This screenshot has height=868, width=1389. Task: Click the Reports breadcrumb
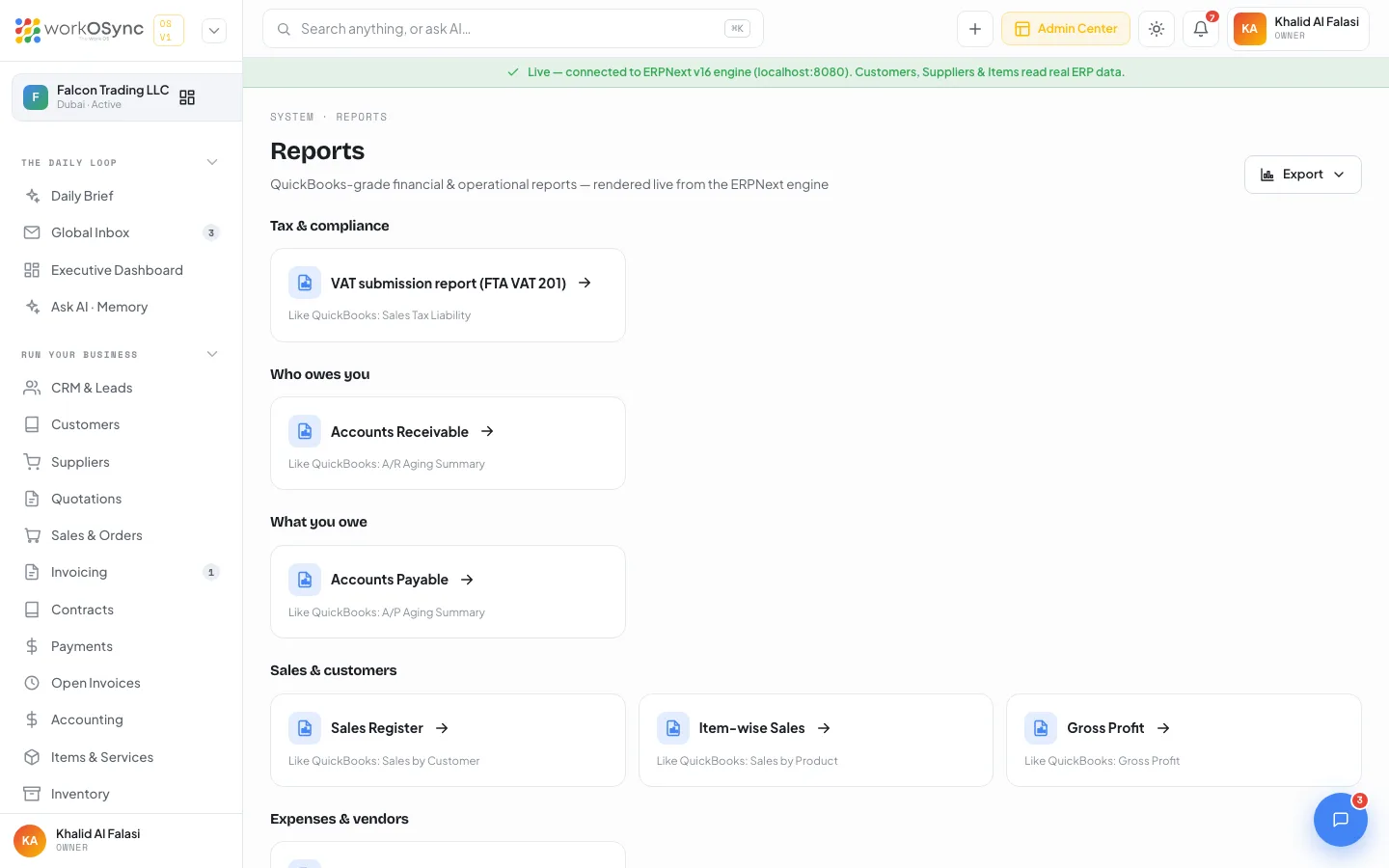[x=362, y=117]
